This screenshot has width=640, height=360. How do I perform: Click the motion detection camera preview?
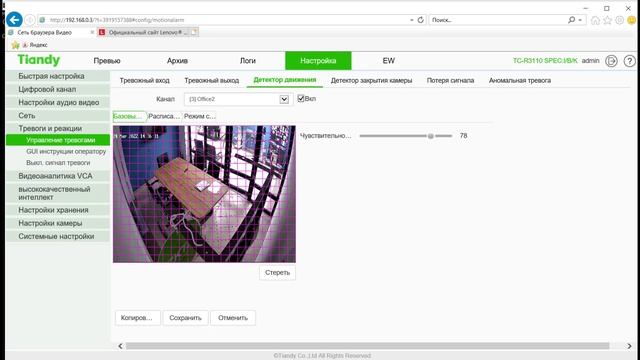[204, 194]
